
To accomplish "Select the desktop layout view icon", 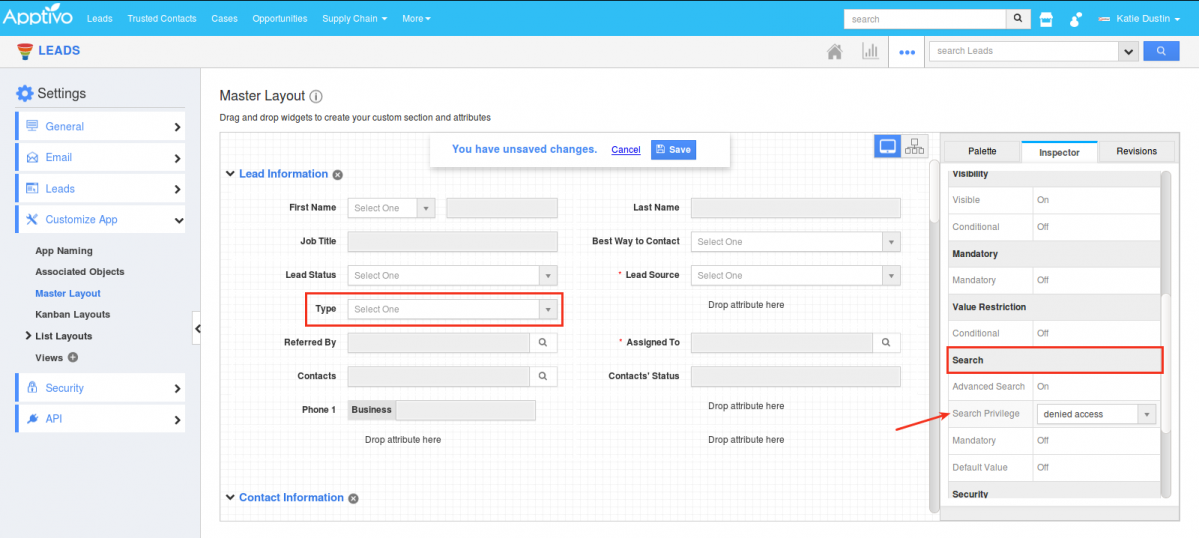I will pos(887,147).
